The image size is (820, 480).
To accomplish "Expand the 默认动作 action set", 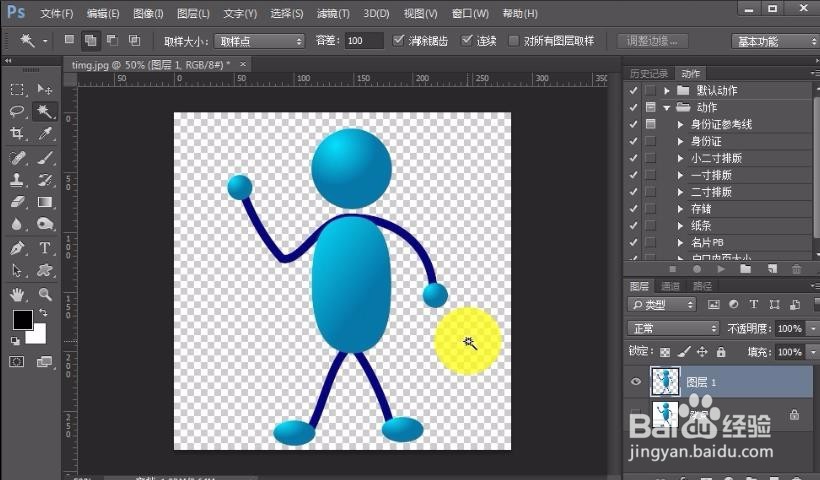I will pos(667,90).
